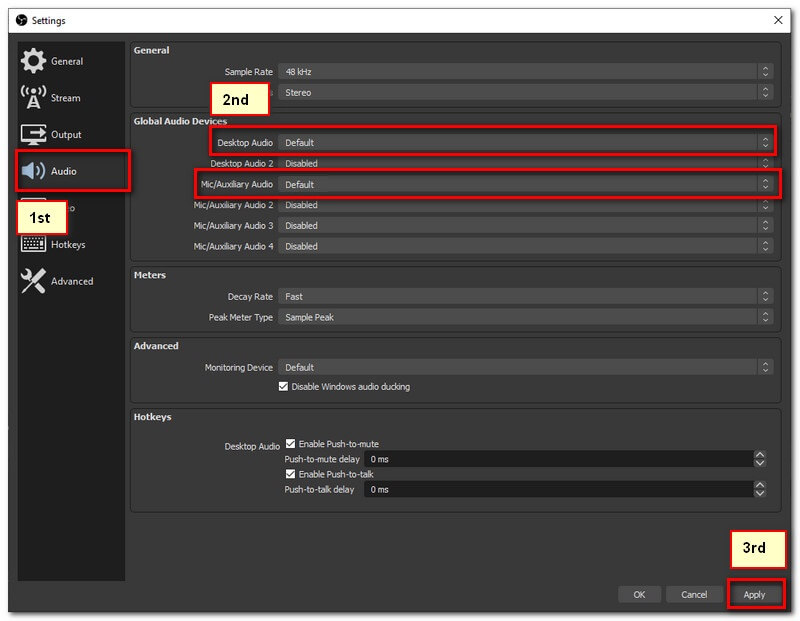Toggle Enable Push-to-talk checkbox
Image resolution: width=800 pixels, height=621 pixels.
pos(291,474)
